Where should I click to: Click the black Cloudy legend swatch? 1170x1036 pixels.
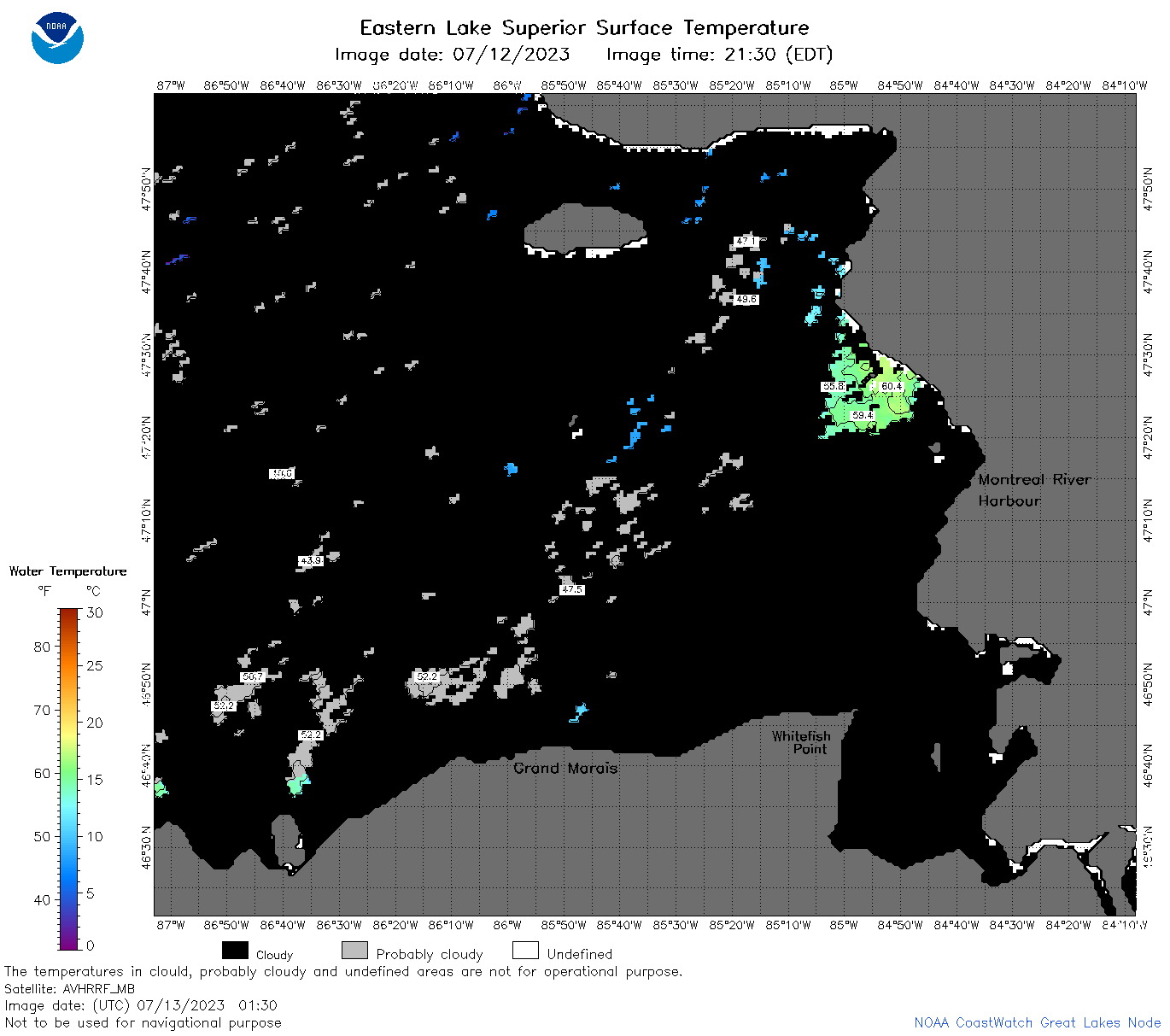235,951
